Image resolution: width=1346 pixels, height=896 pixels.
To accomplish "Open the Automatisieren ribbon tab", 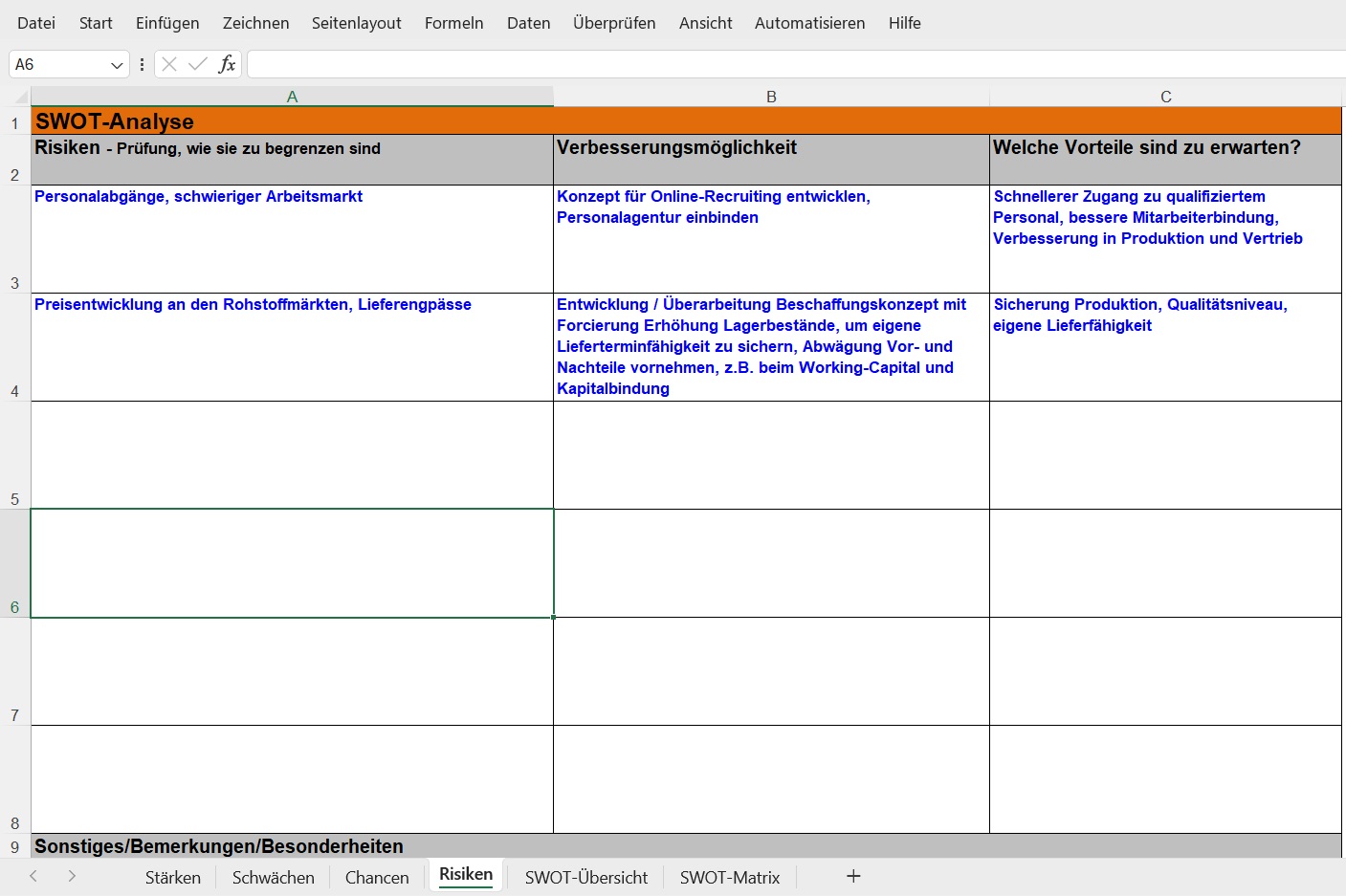I will (x=809, y=23).
